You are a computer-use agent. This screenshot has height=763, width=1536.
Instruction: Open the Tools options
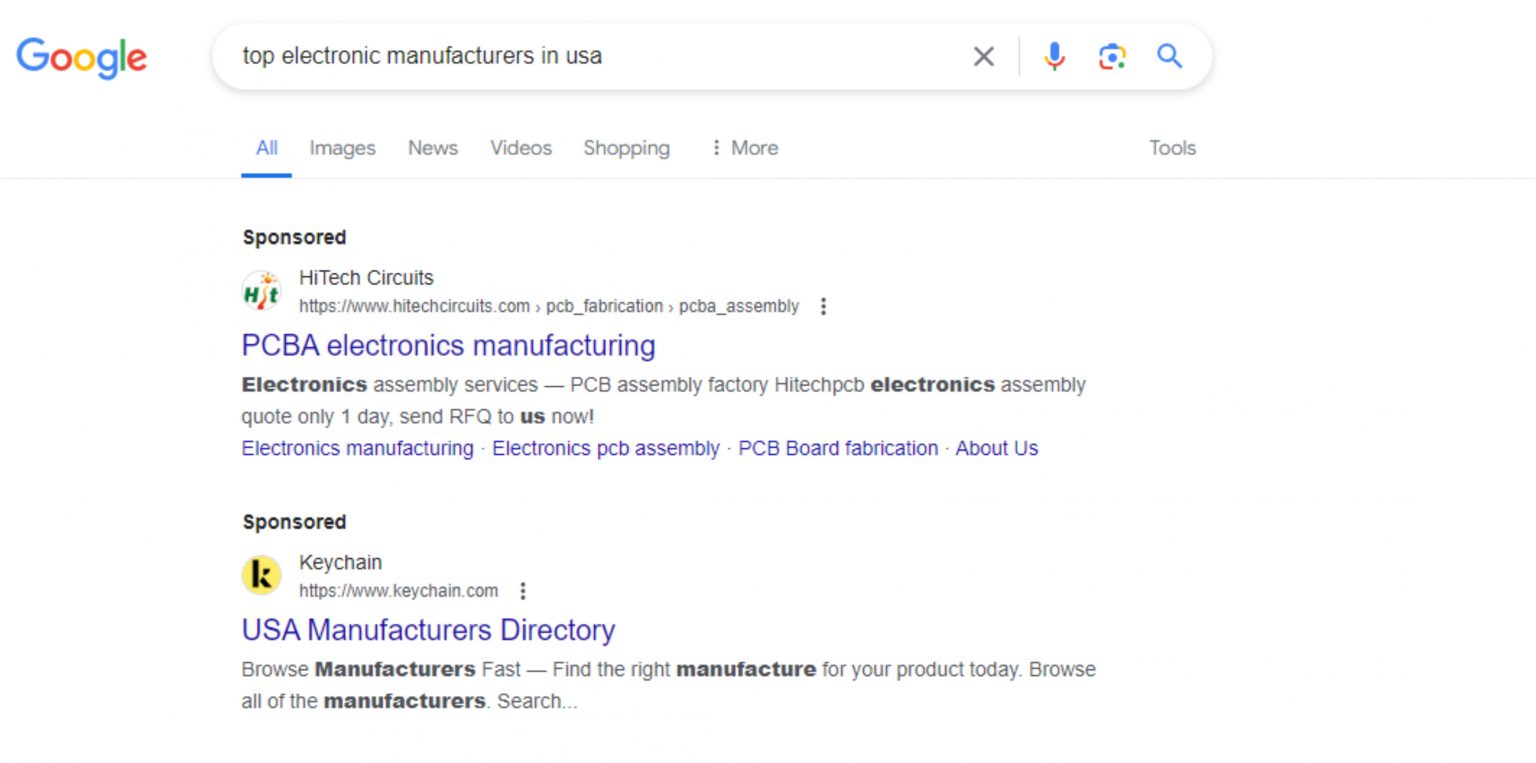click(x=1171, y=148)
